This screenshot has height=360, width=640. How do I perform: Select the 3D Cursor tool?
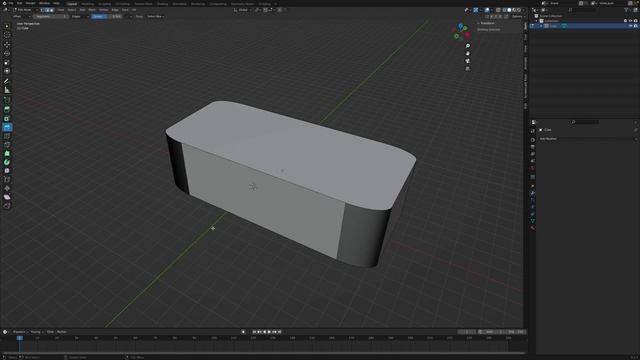7,35
